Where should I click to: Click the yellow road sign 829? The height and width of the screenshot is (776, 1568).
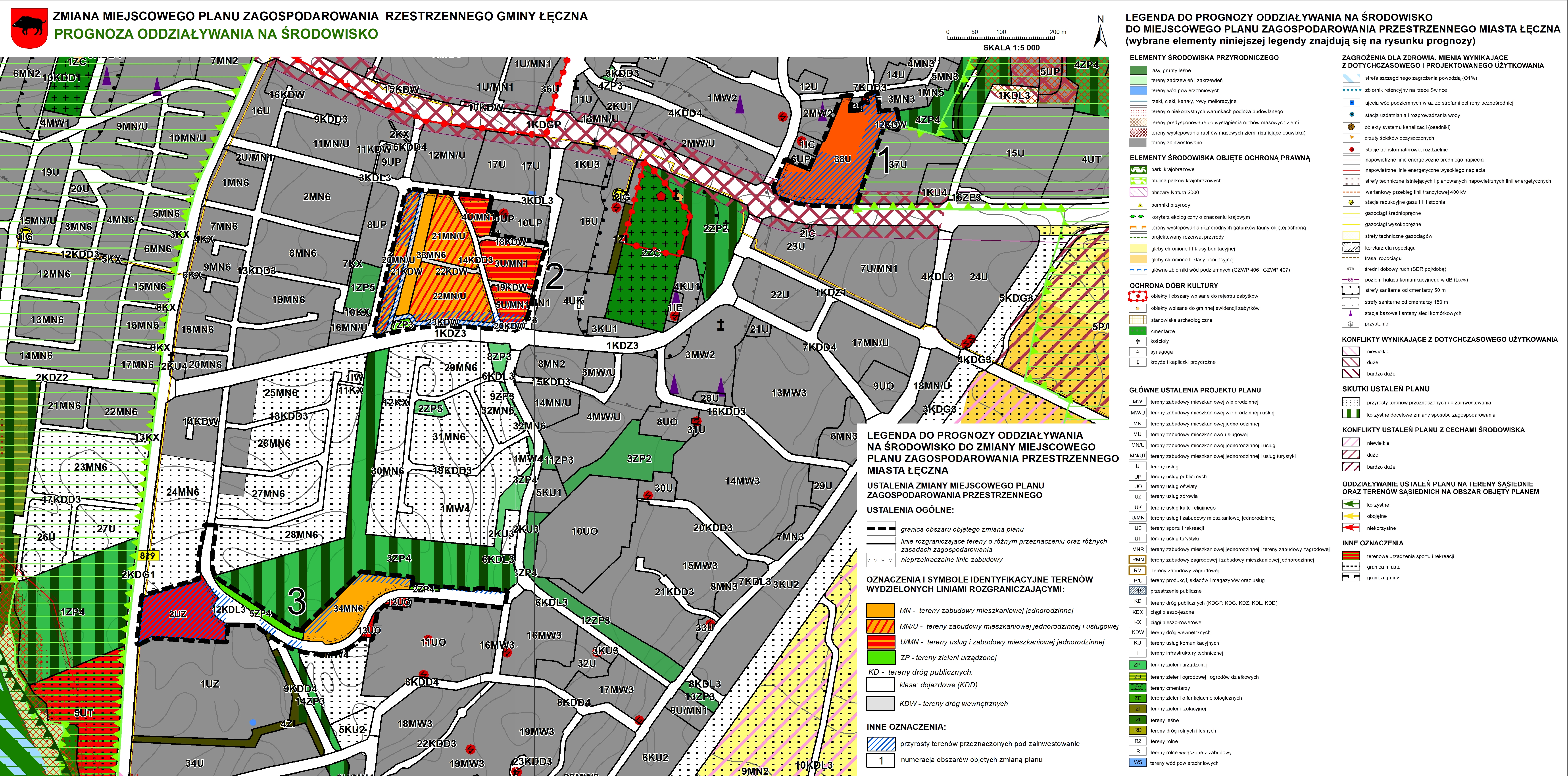pos(148,556)
